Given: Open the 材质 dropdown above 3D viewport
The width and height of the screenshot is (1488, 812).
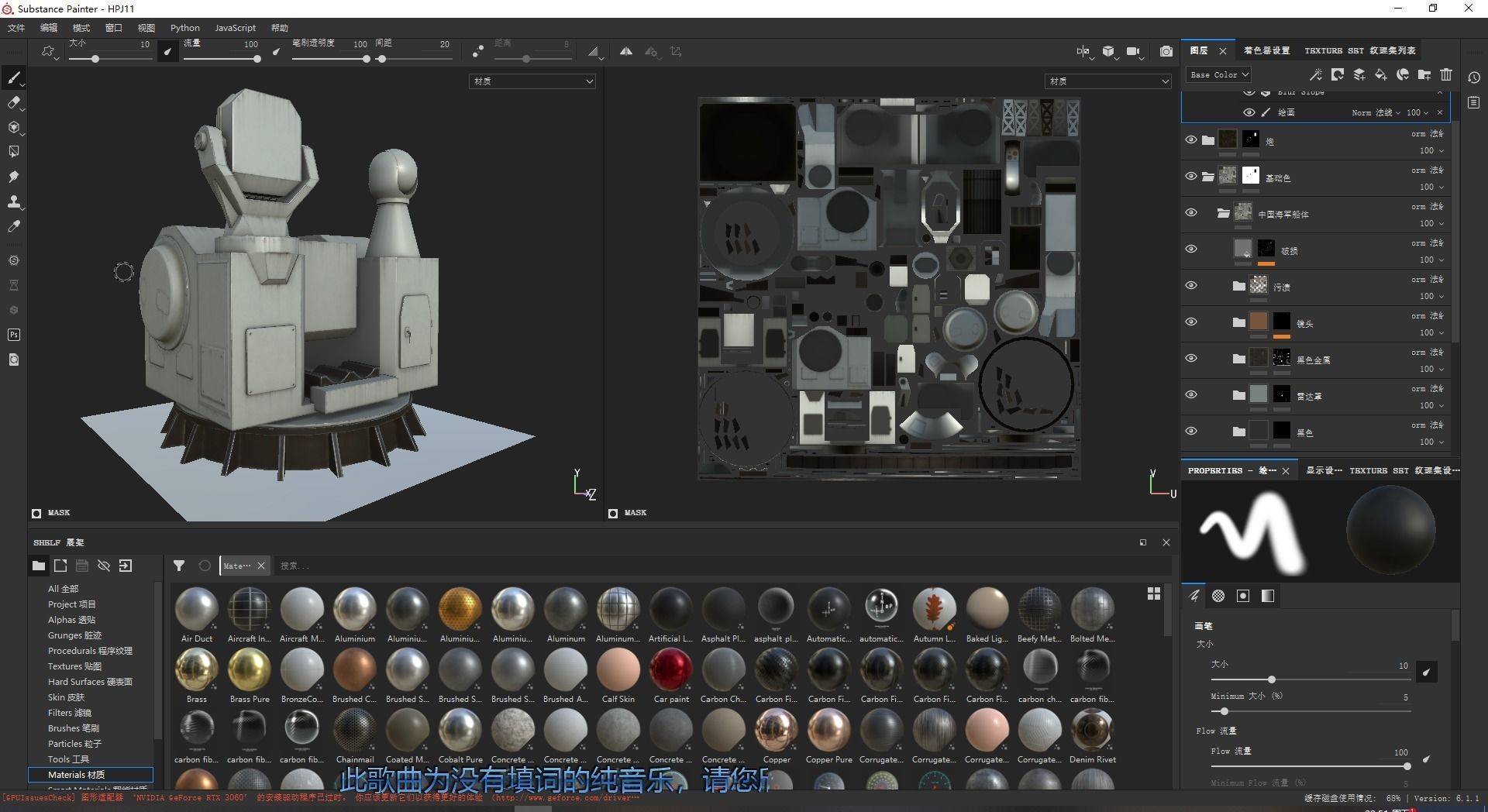Looking at the screenshot, I should tap(532, 81).
